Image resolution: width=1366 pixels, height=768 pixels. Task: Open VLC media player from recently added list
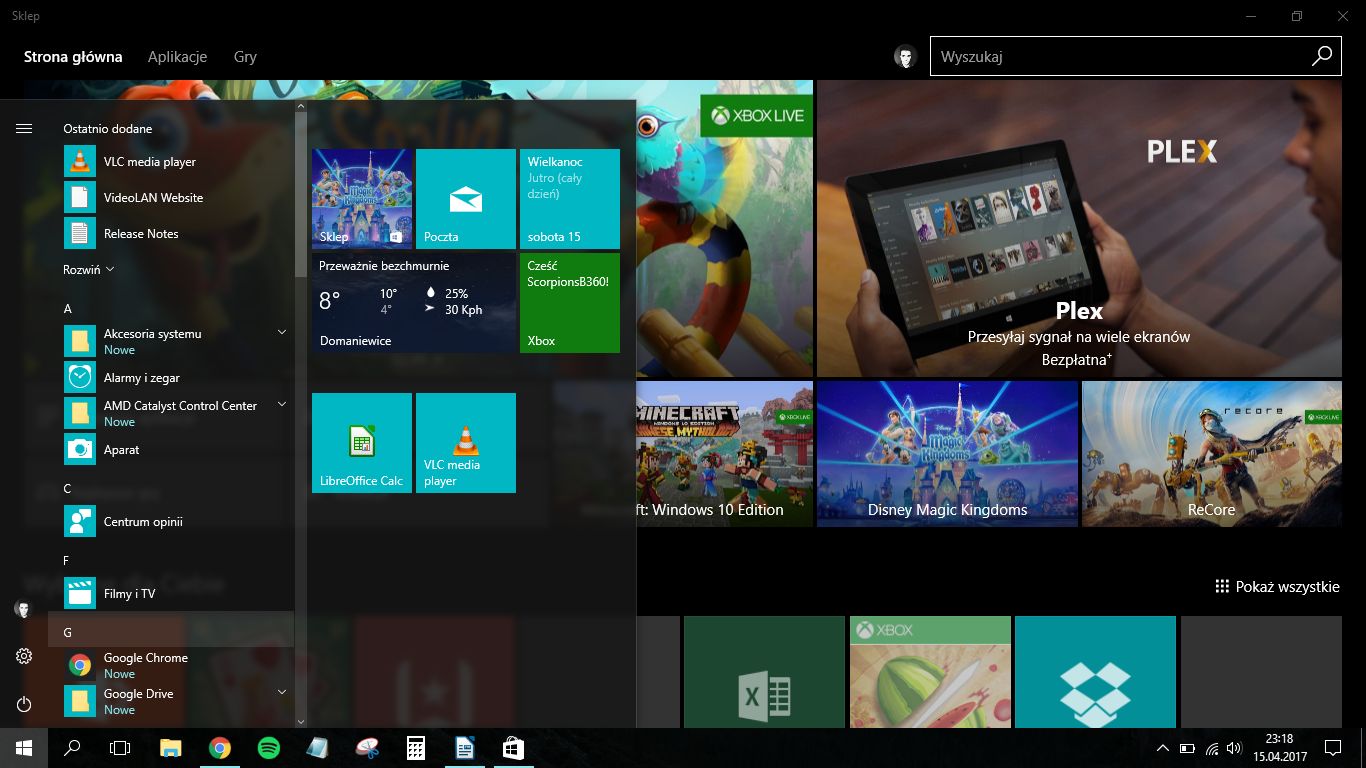tap(170, 162)
